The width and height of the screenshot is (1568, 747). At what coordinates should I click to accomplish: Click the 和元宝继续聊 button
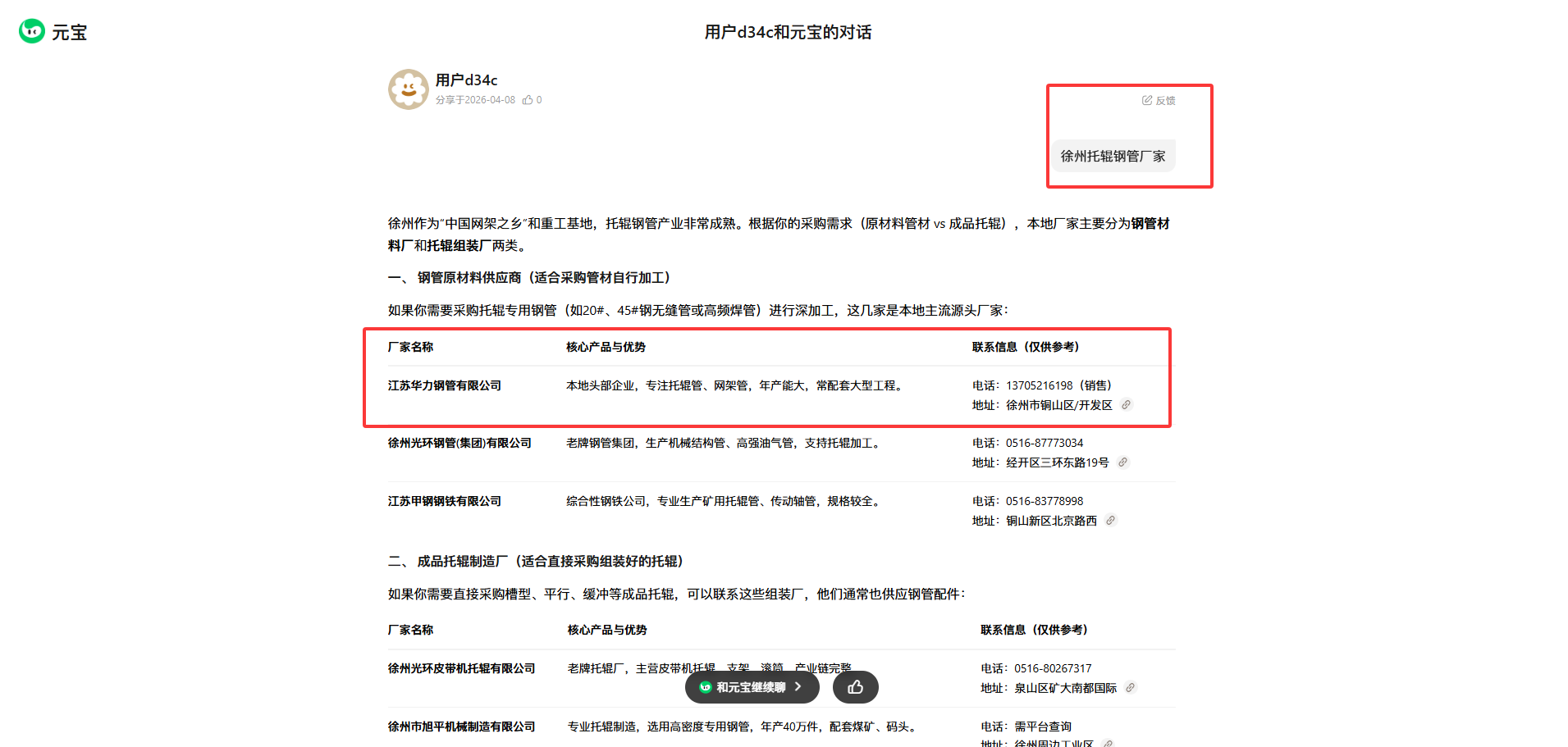tap(752, 687)
